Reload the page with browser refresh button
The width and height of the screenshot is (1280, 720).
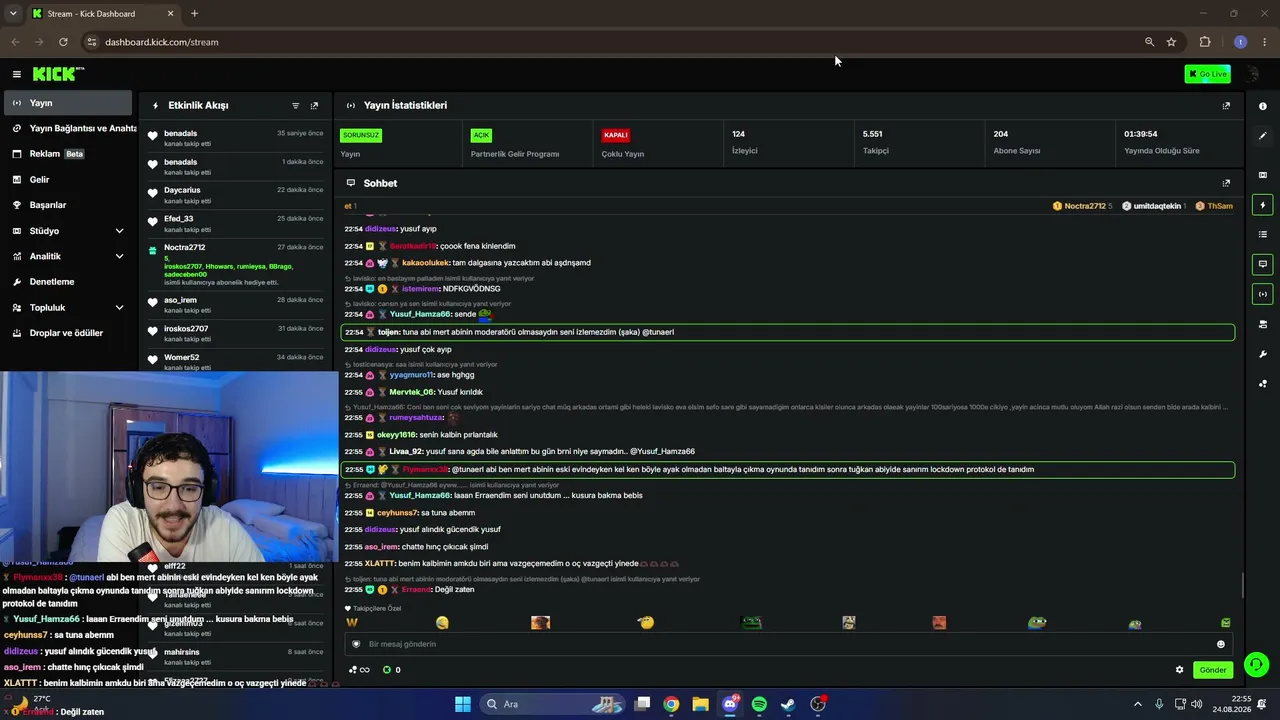pos(63,42)
